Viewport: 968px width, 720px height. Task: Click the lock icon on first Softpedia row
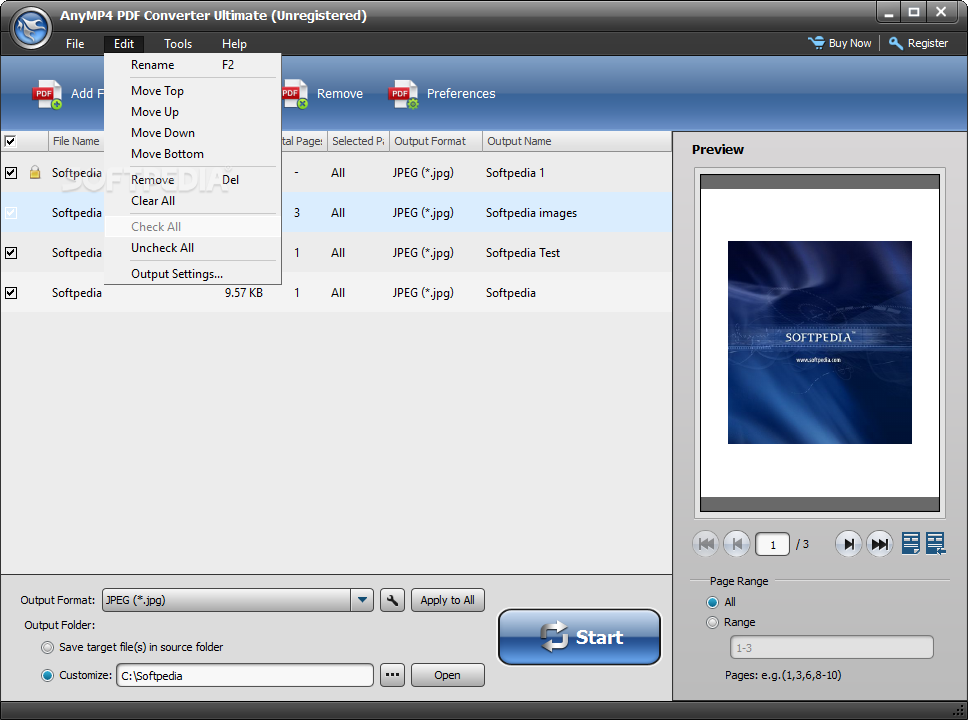coord(35,172)
